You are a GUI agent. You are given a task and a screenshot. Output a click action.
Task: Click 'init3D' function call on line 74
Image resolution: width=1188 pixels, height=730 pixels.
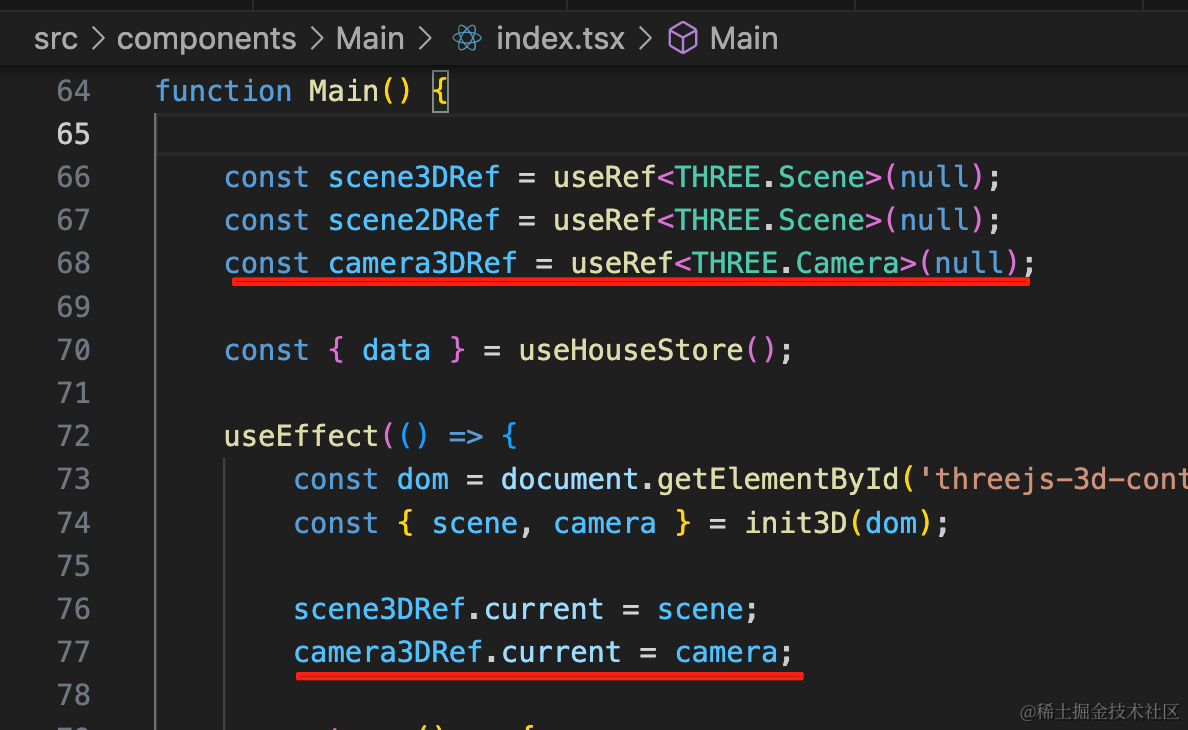[x=796, y=523]
